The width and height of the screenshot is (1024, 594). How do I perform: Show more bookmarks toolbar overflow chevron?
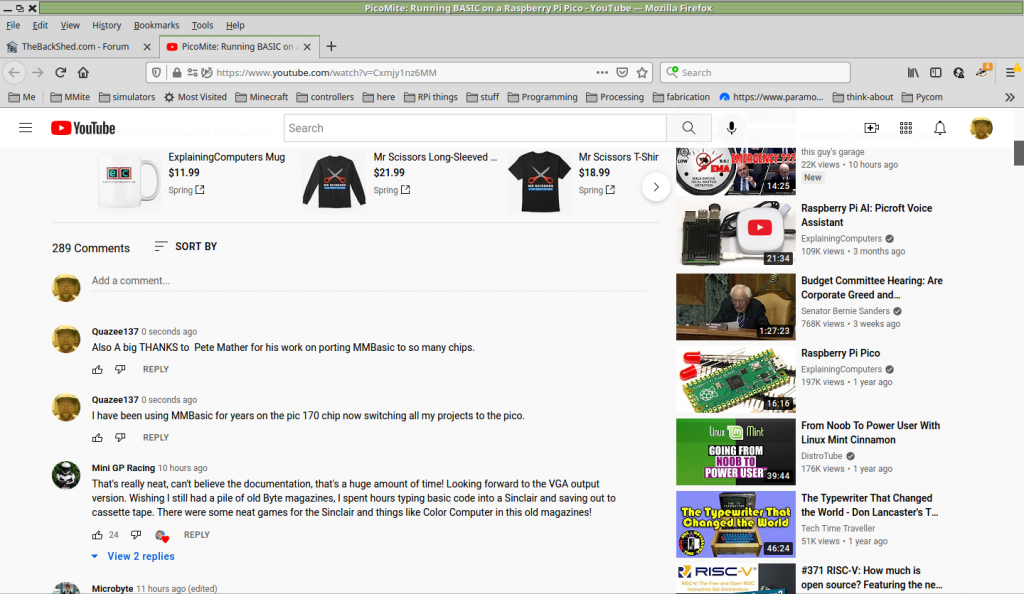point(1009,97)
